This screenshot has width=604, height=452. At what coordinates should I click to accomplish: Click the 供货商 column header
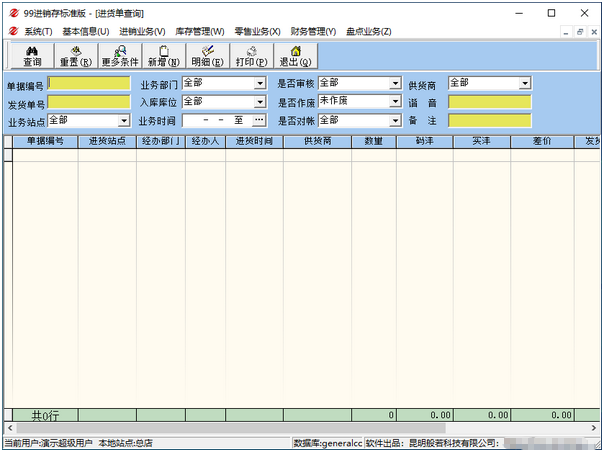(x=318, y=141)
